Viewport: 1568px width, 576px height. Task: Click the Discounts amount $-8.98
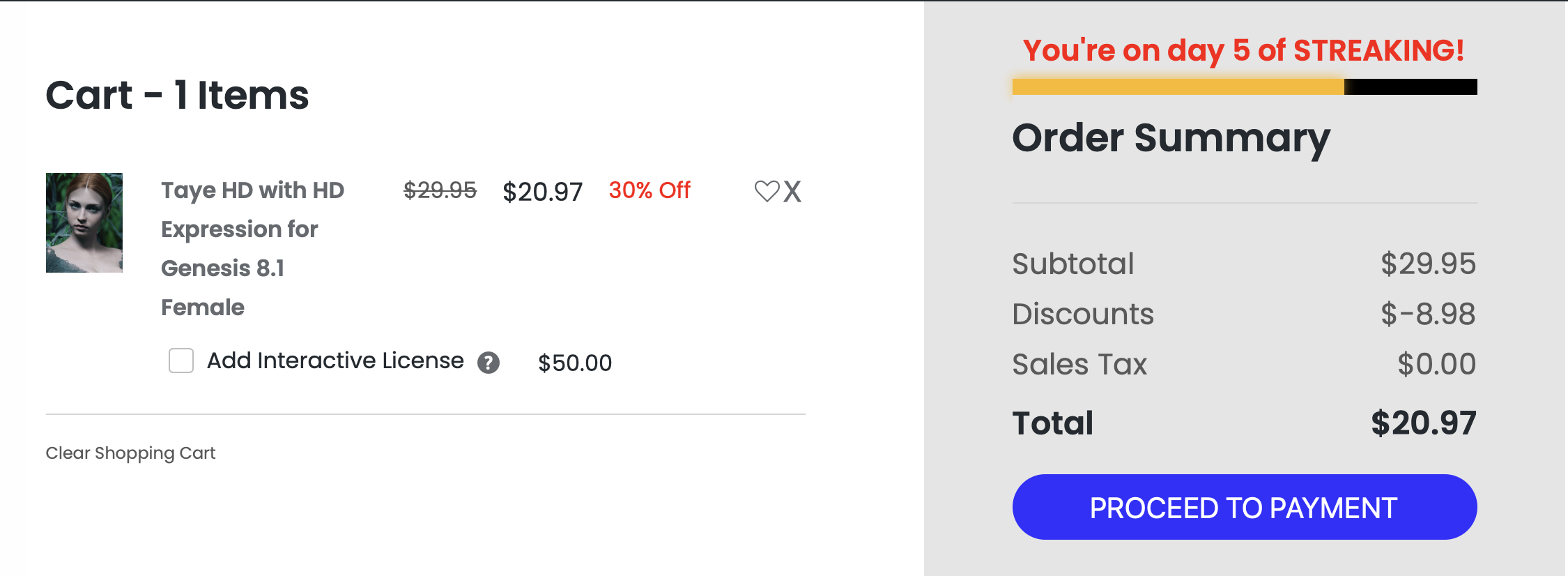click(1428, 314)
